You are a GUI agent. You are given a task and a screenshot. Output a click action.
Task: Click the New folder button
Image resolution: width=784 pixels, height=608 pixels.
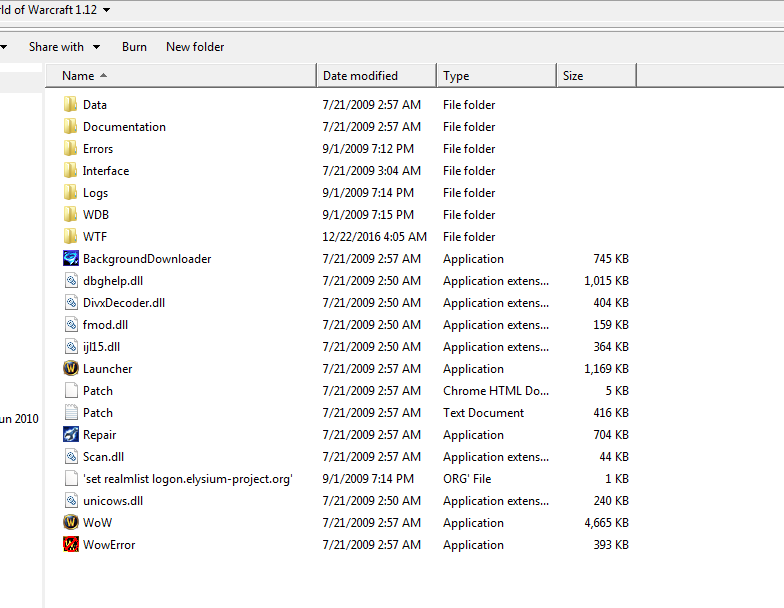[195, 47]
